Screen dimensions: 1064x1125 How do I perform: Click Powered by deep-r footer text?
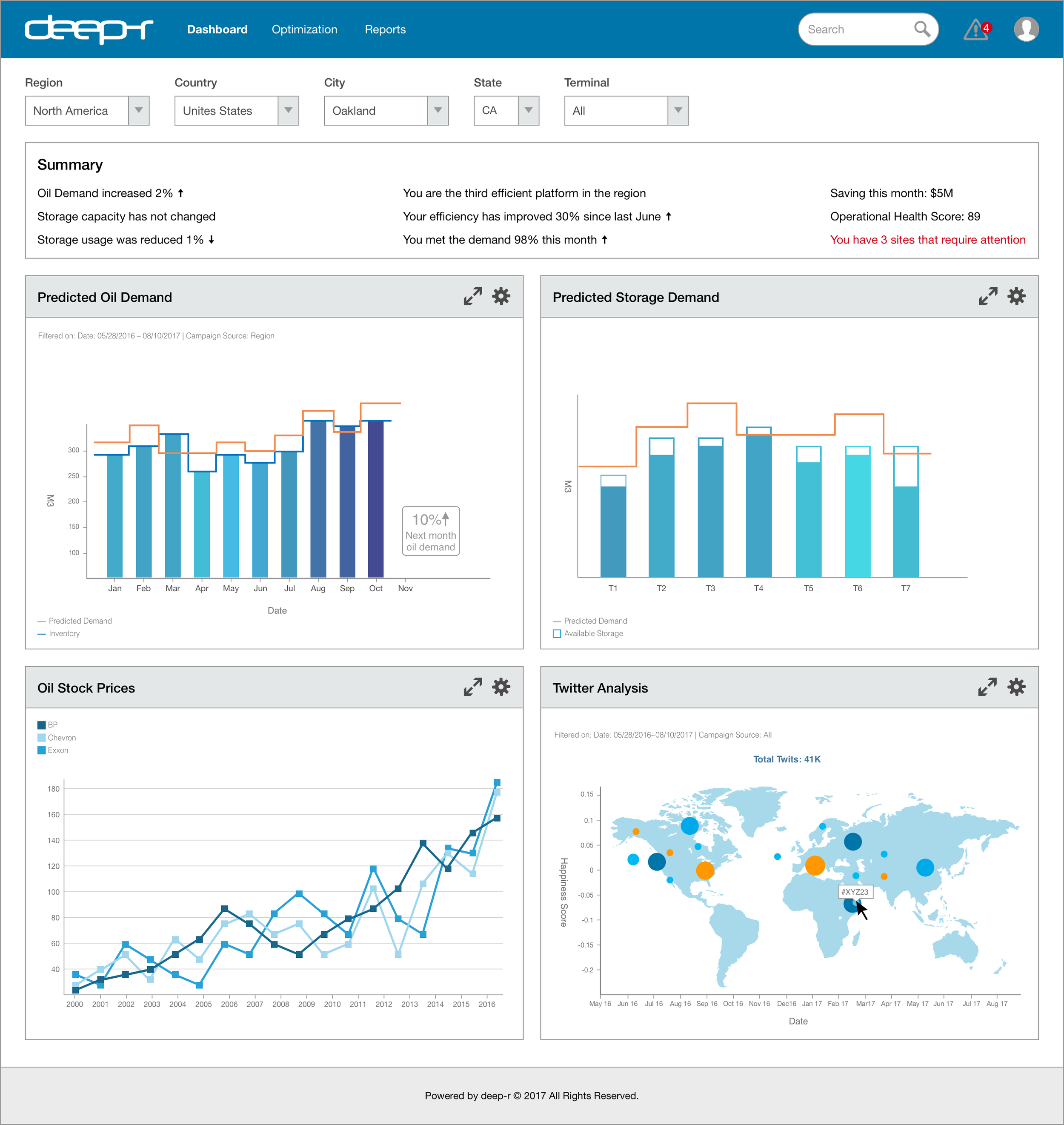point(532,1096)
